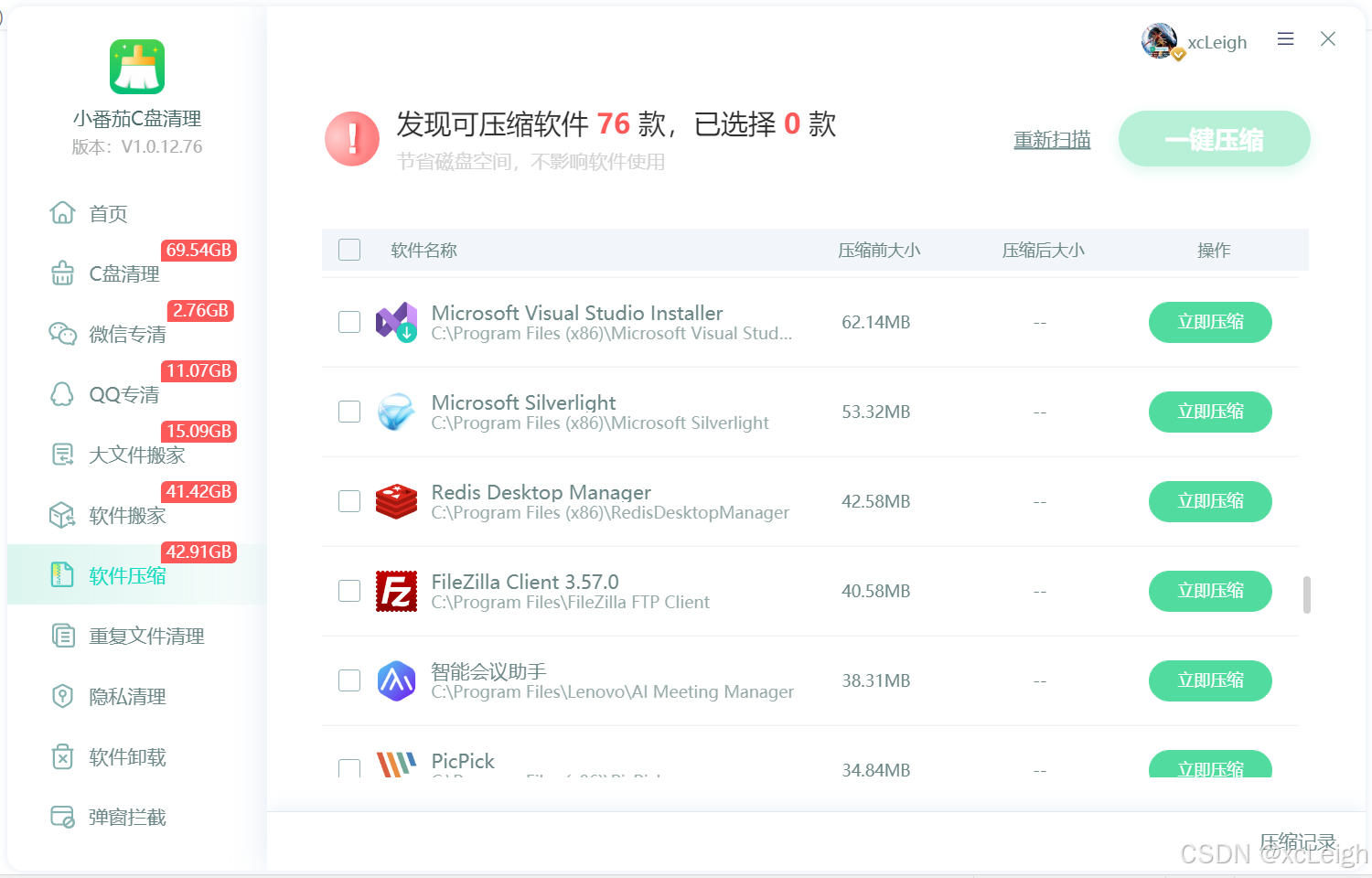The width and height of the screenshot is (1372, 878).
Task: Click the basket icon beside C盘清理
Action: (62, 273)
